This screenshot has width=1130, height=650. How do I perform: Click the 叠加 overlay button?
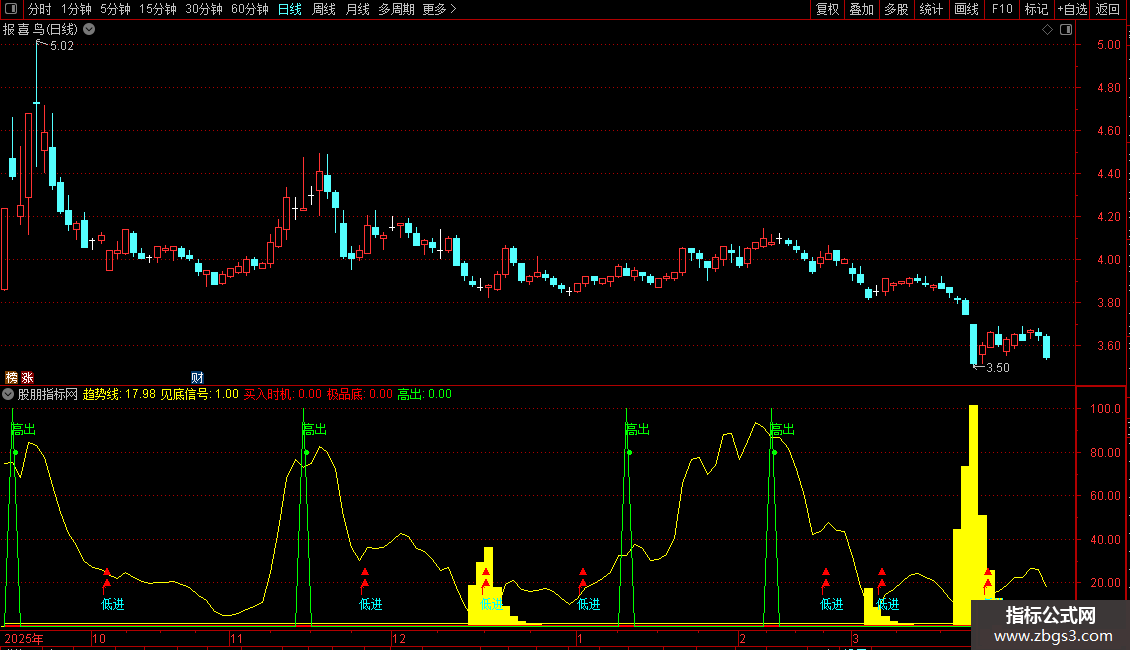tap(862, 9)
